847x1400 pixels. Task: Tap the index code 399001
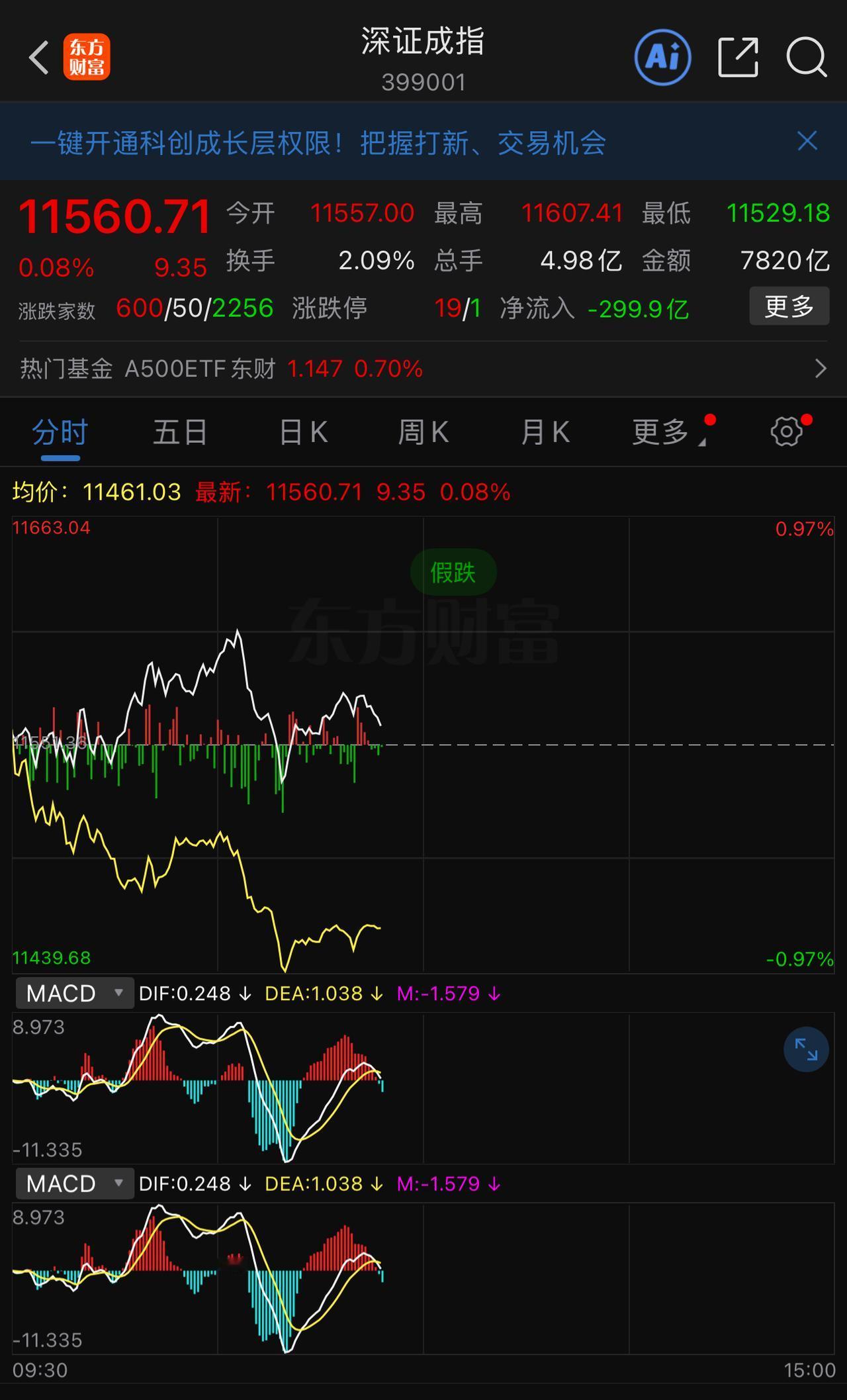click(x=423, y=83)
